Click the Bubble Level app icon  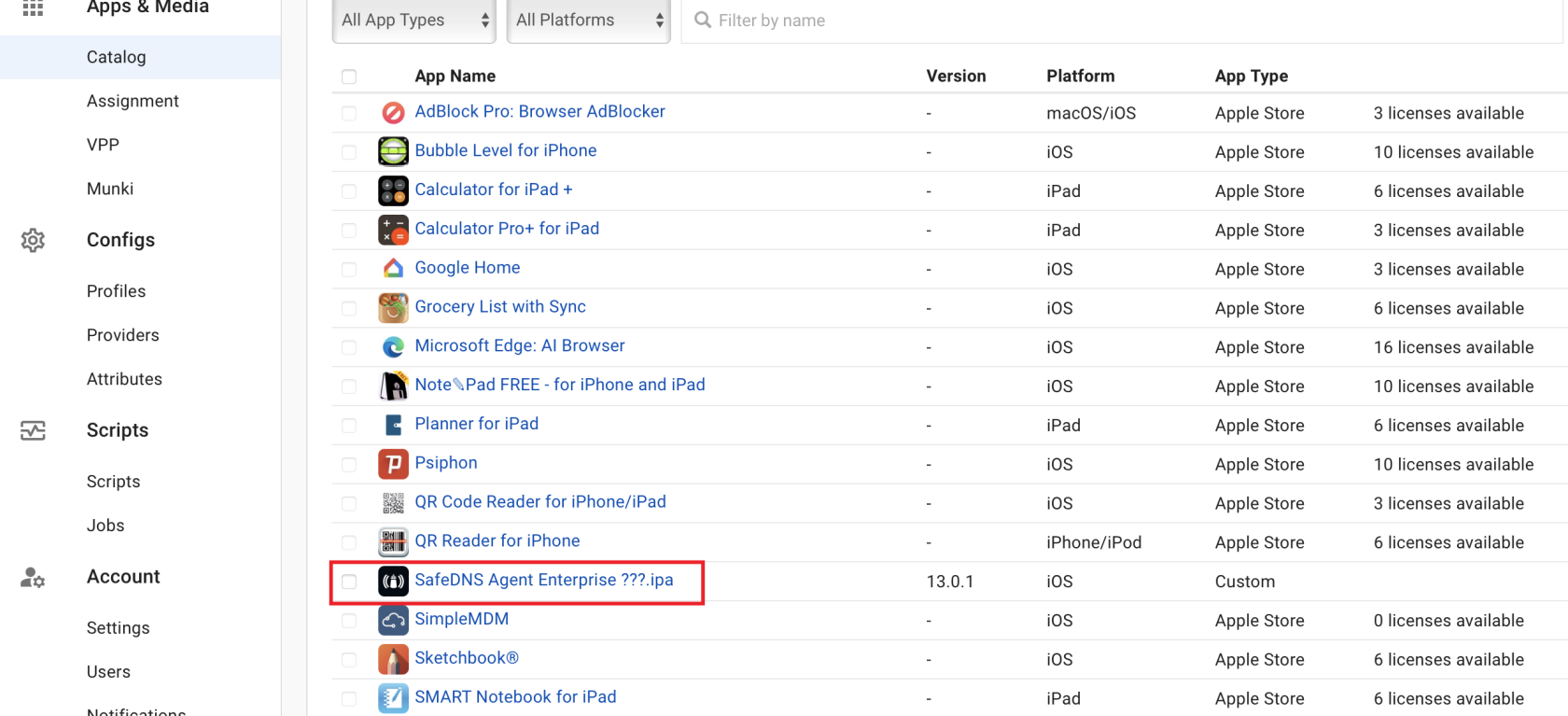click(x=393, y=151)
